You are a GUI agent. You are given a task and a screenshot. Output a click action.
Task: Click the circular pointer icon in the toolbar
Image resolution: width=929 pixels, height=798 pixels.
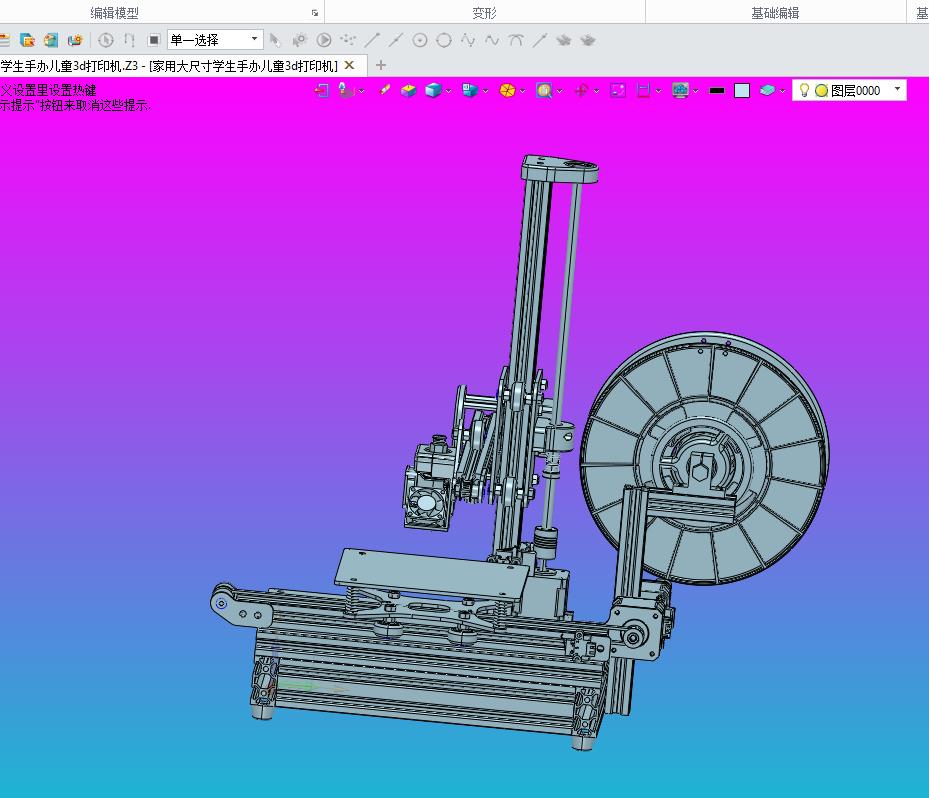[x=105, y=40]
